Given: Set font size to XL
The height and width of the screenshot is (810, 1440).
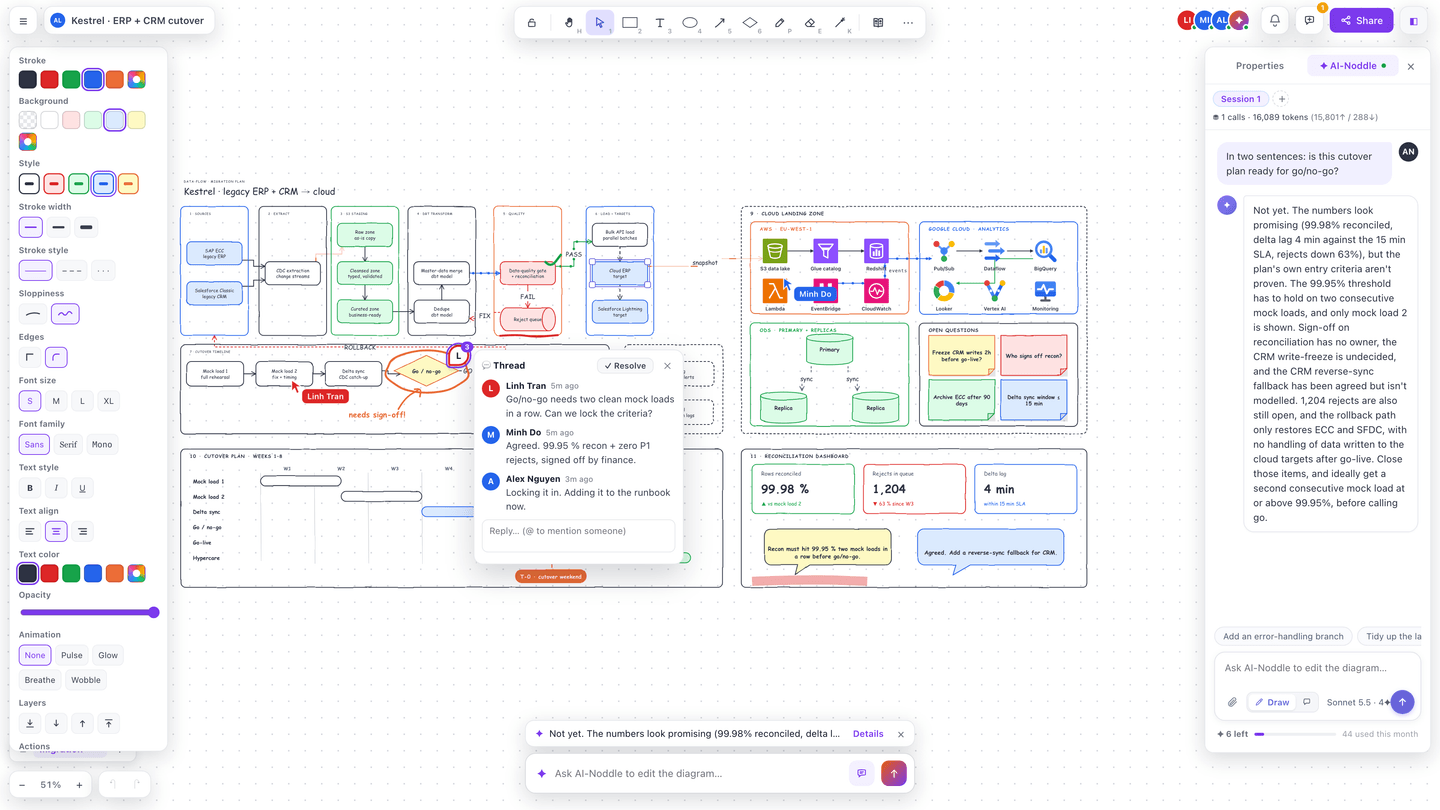Looking at the screenshot, I should tap(109, 401).
